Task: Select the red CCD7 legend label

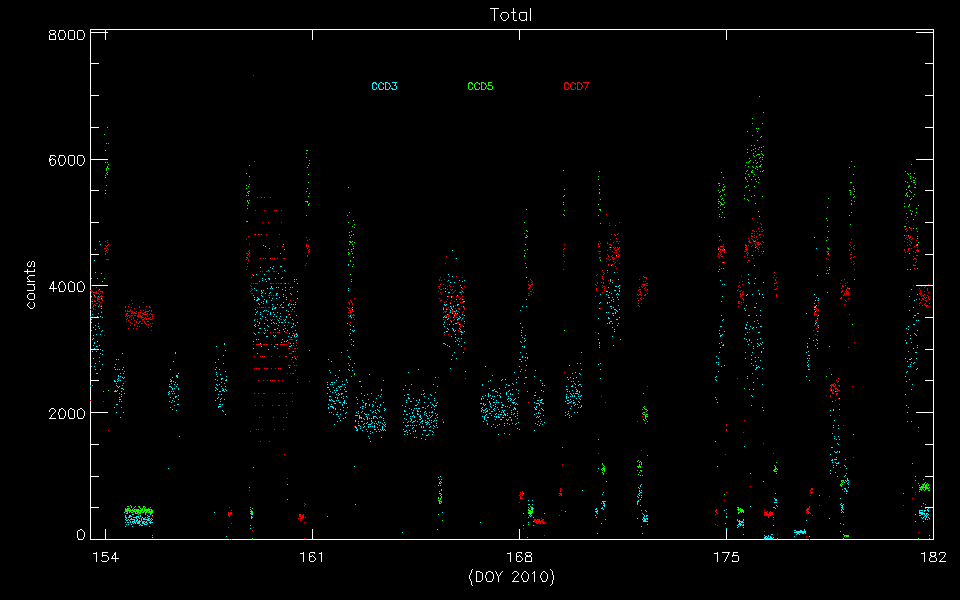Action: click(x=576, y=87)
